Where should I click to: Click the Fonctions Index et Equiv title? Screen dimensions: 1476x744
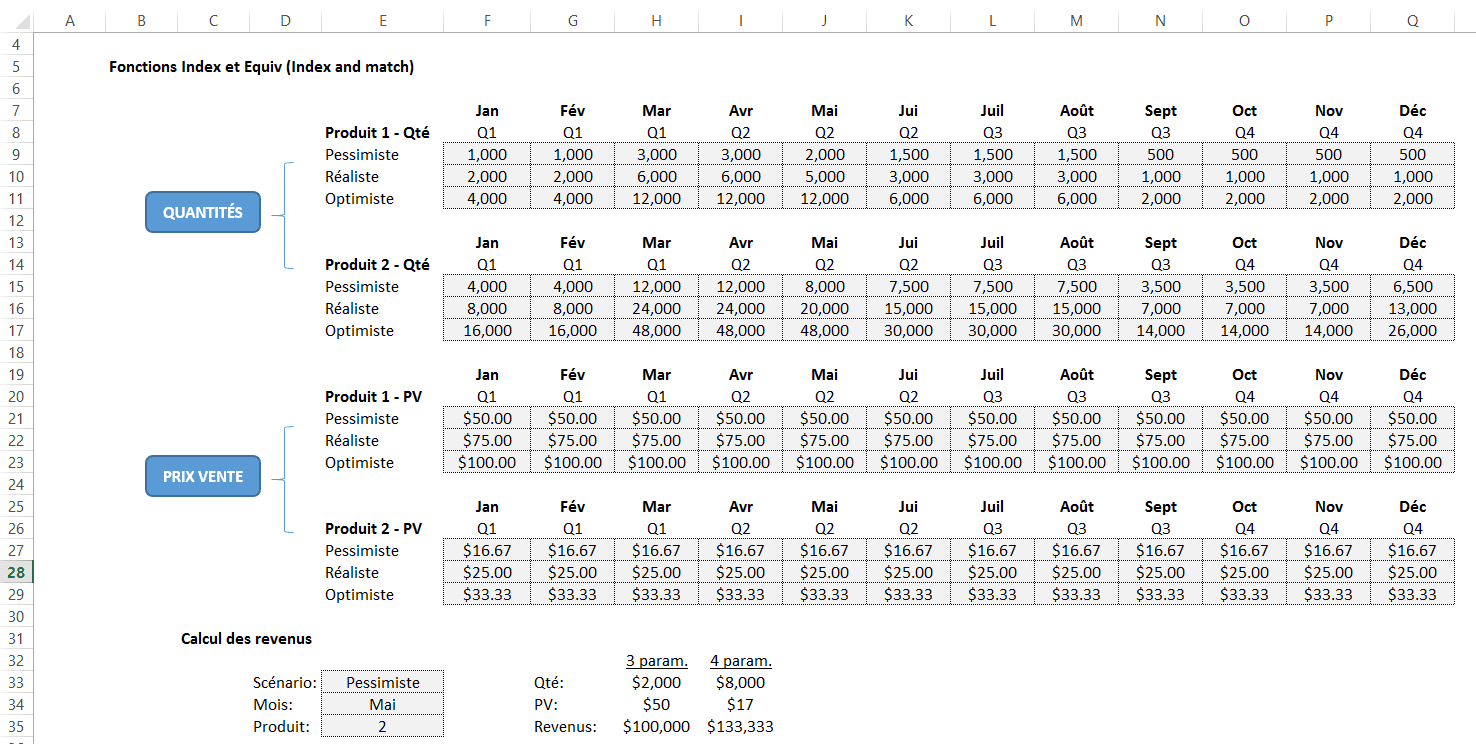click(261, 67)
